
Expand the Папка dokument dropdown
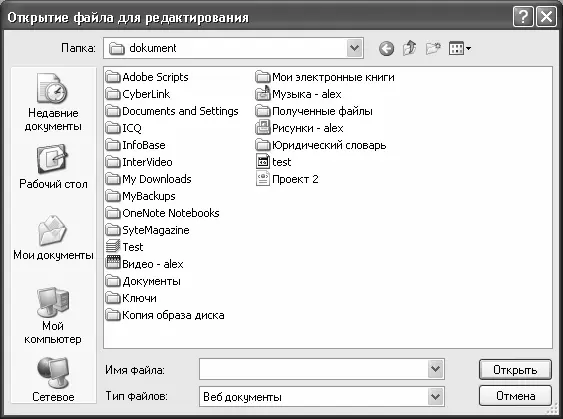tap(355, 48)
